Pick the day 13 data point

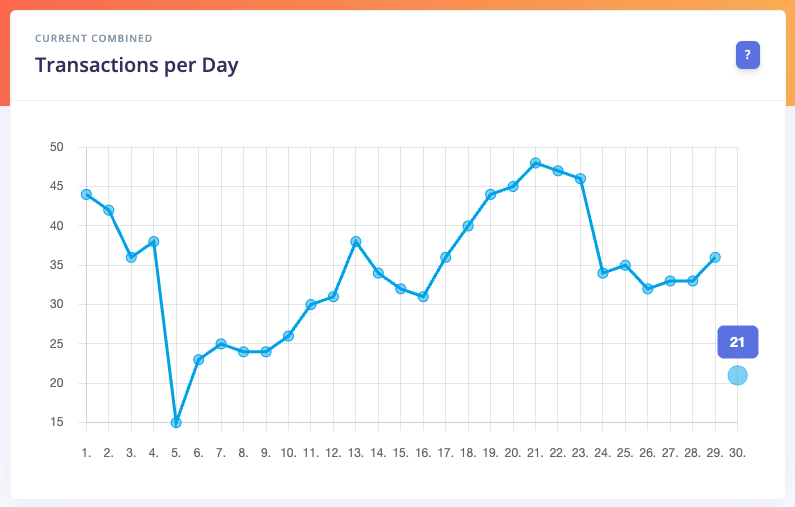tap(356, 241)
